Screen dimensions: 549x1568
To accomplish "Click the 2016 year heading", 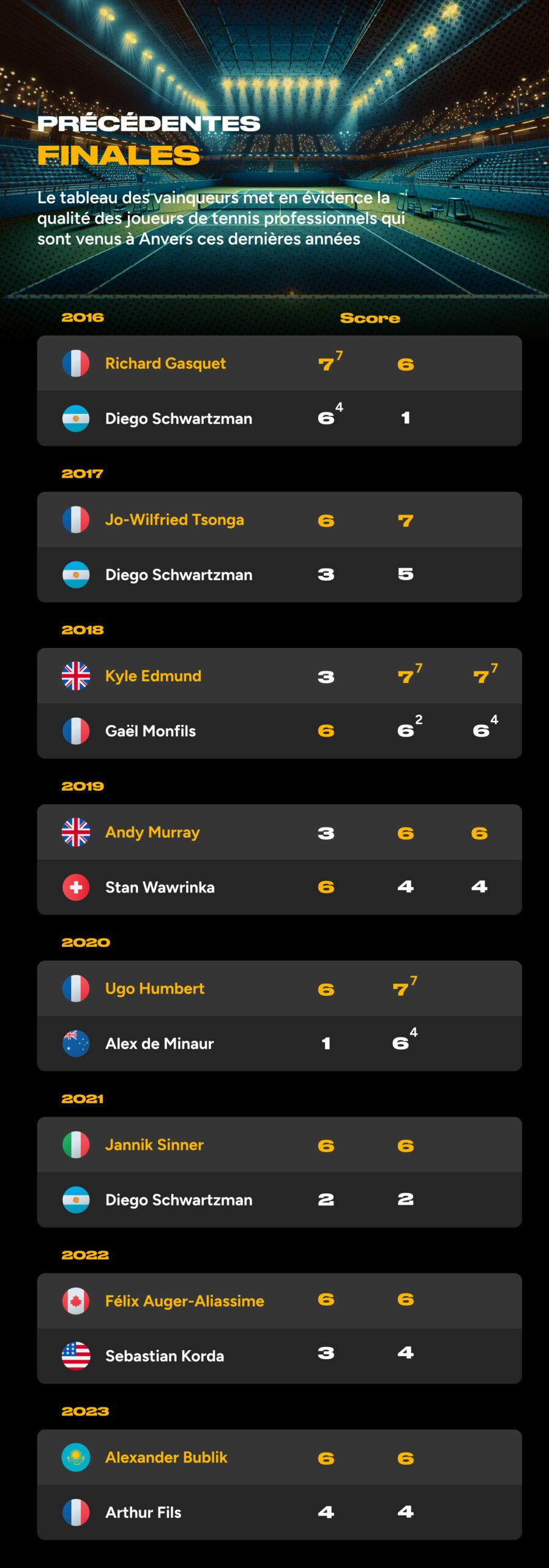I will (x=83, y=317).
